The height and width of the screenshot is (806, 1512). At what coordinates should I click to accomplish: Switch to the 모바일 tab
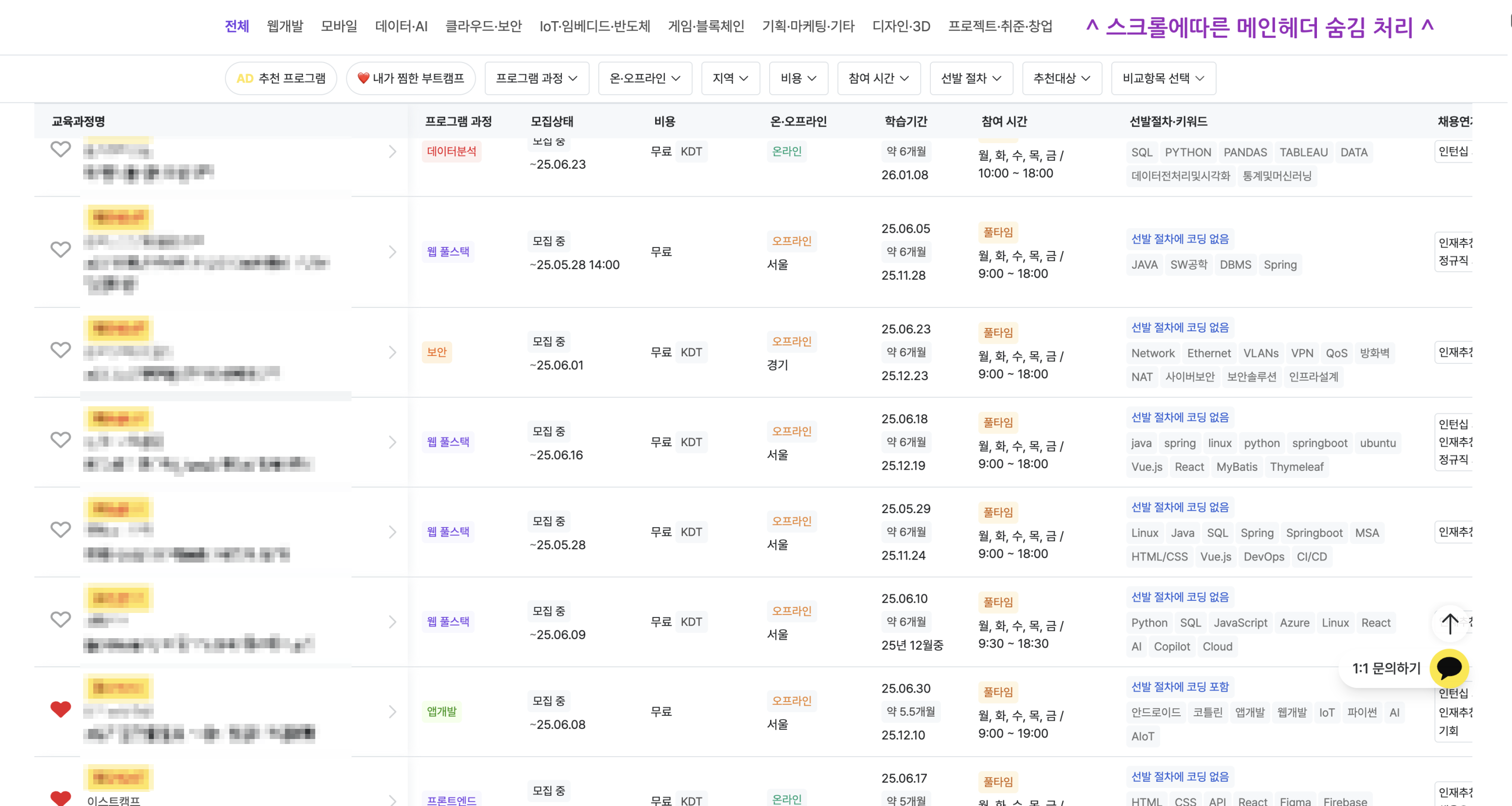339,26
